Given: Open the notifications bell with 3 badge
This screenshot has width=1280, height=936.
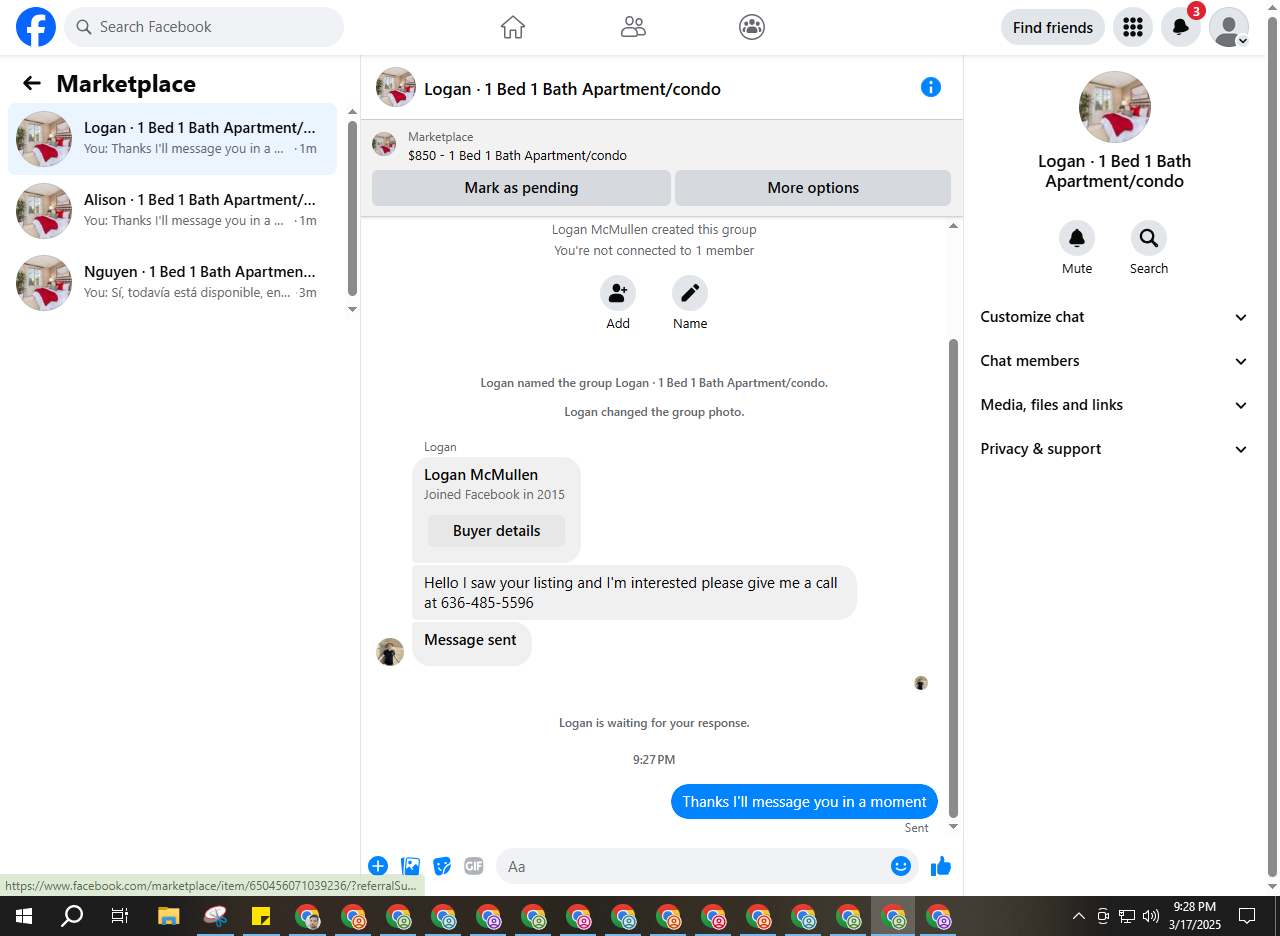Looking at the screenshot, I should pyautogui.click(x=1181, y=27).
